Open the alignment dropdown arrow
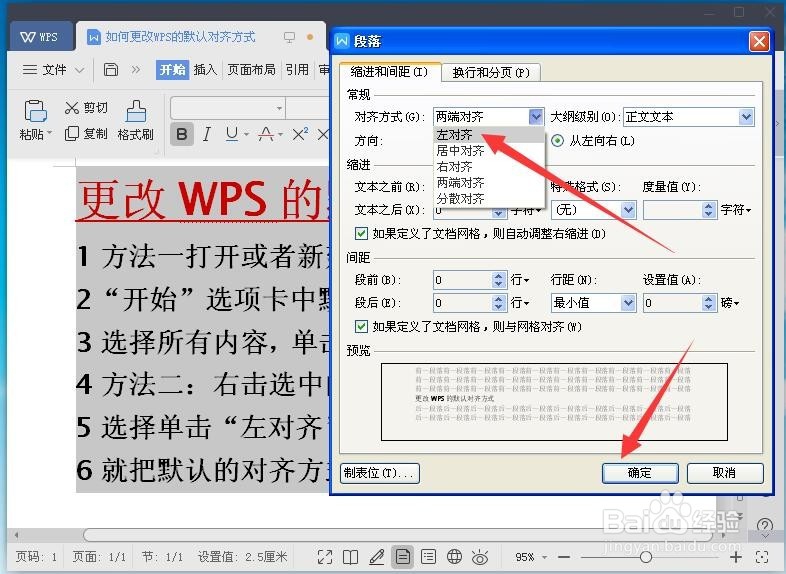The width and height of the screenshot is (786, 574). click(x=536, y=117)
